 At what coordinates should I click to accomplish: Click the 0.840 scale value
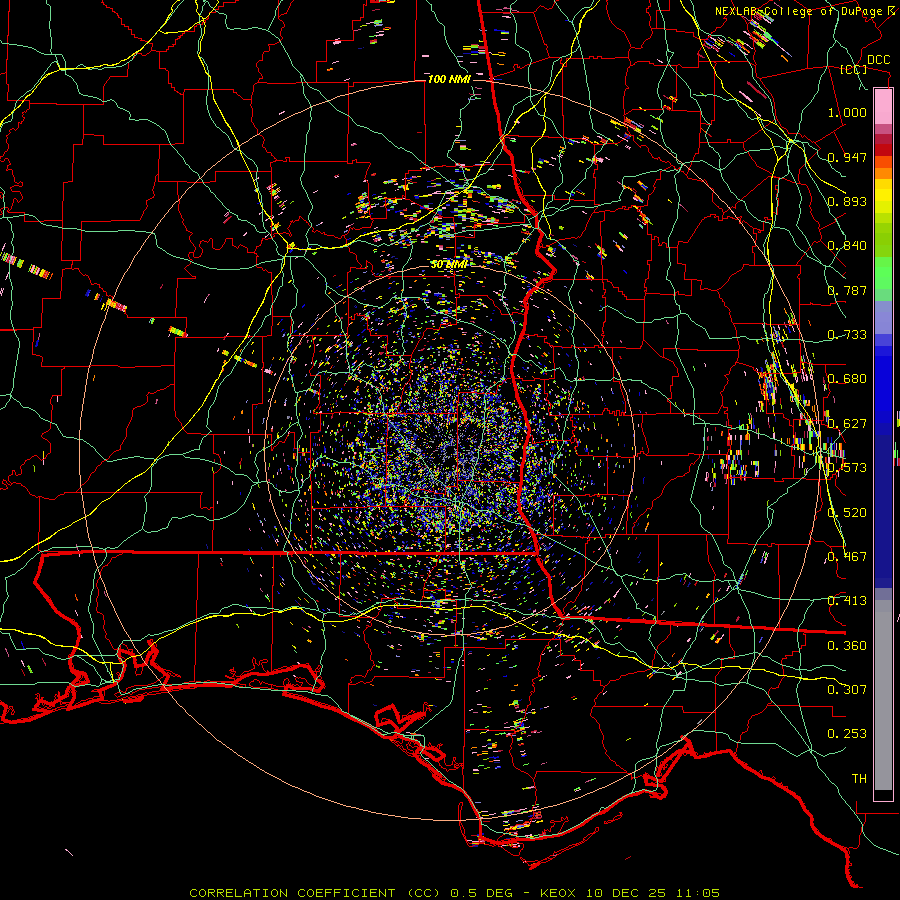coord(847,246)
